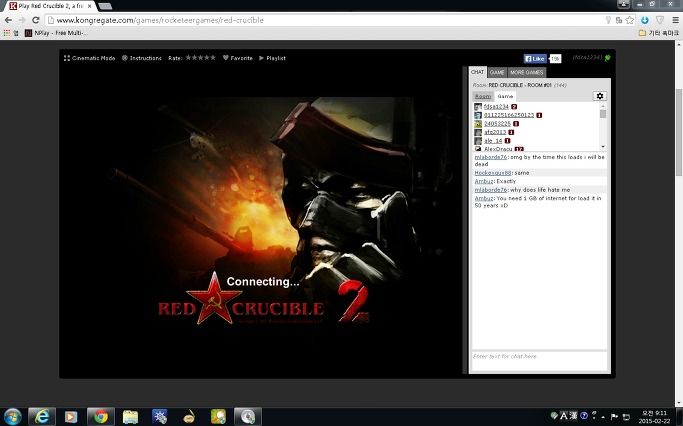This screenshot has width=683, height=426.
Task: Open Action Center flag icon in tray
Action: pos(614,417)
